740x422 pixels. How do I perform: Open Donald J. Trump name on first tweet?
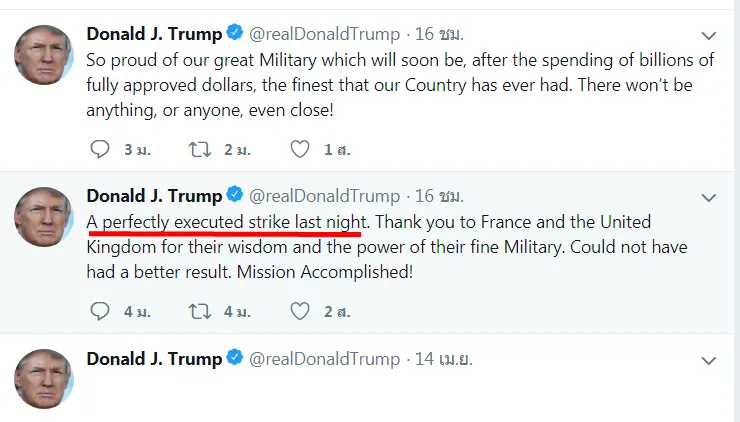(x=154, y=34)
